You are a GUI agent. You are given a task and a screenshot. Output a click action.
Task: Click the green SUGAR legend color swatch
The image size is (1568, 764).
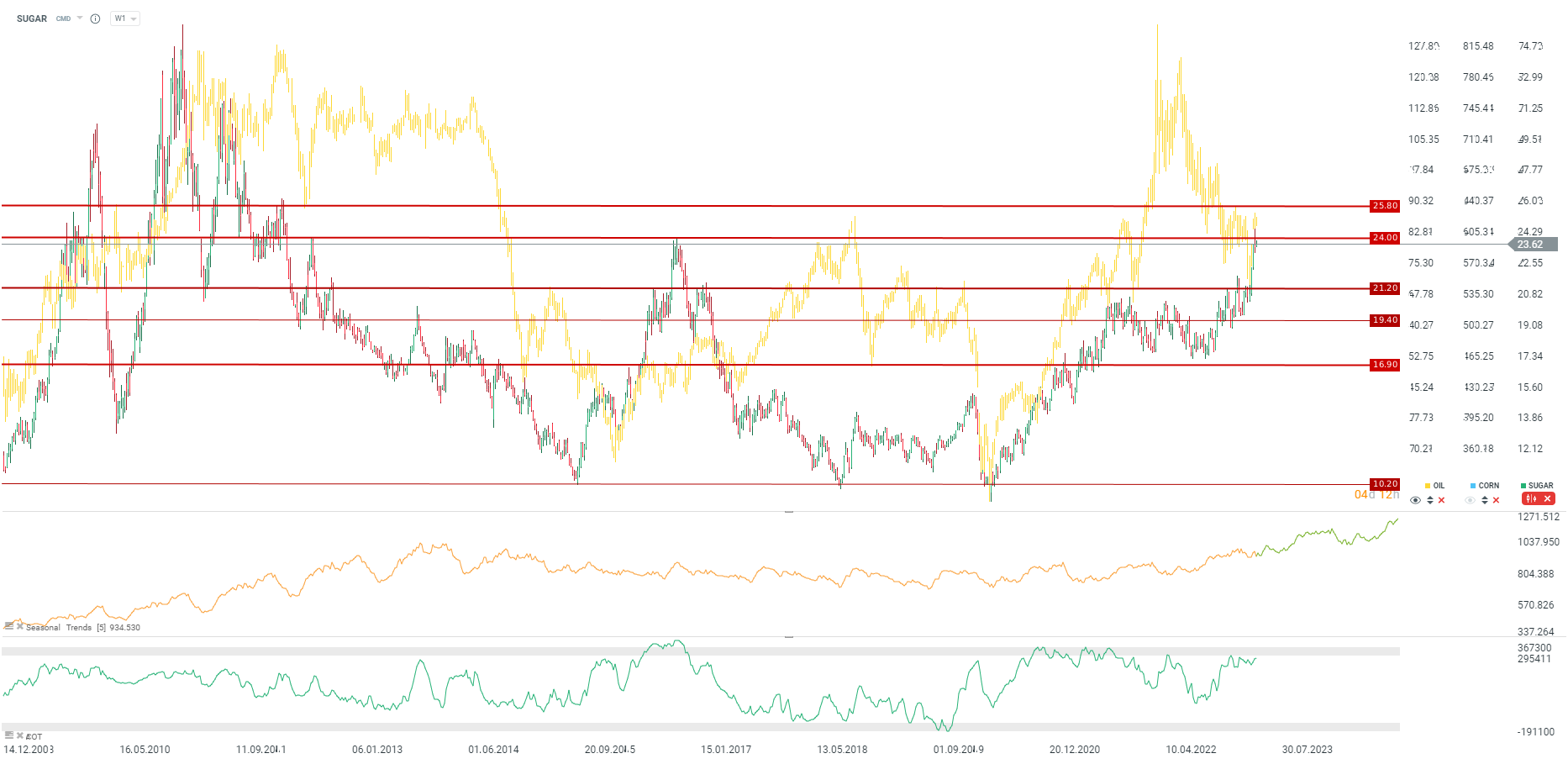pos(1523,486)
